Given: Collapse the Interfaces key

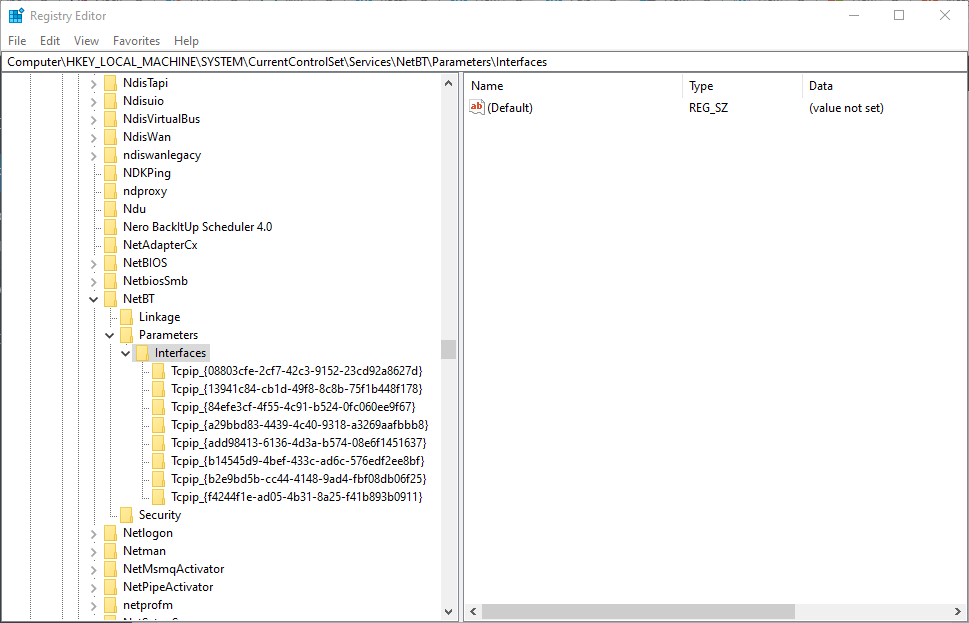Looking at the screenshot, I should [x=125, y=353].
